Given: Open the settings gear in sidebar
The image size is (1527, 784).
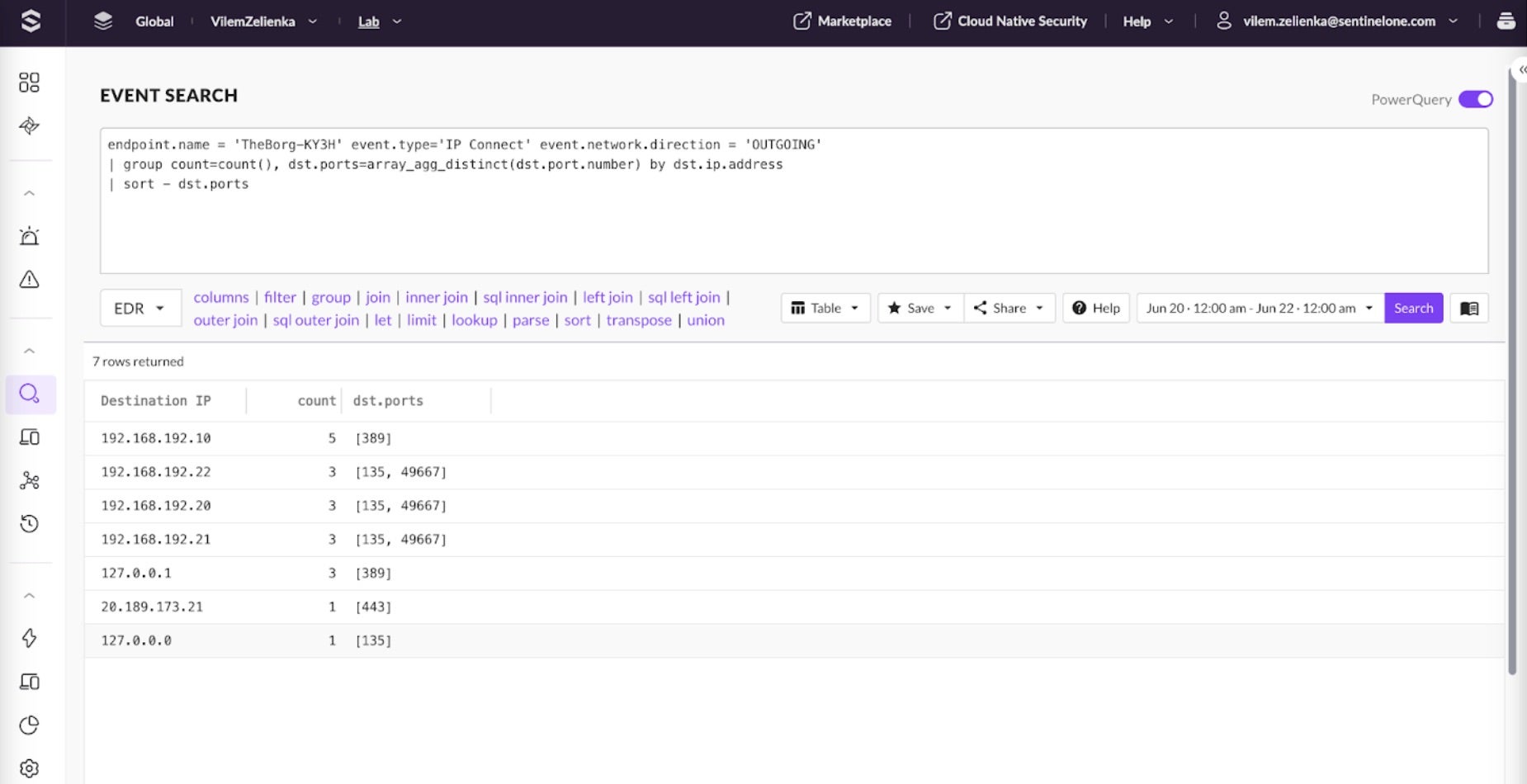Looking at the screenshot, I should point(29,768).
